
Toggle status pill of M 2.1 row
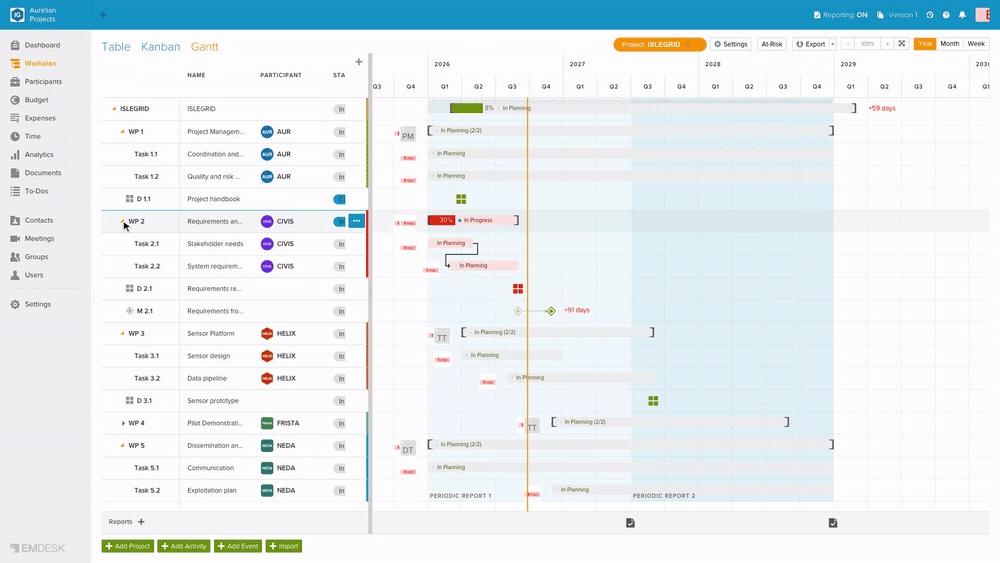[340, 311]
